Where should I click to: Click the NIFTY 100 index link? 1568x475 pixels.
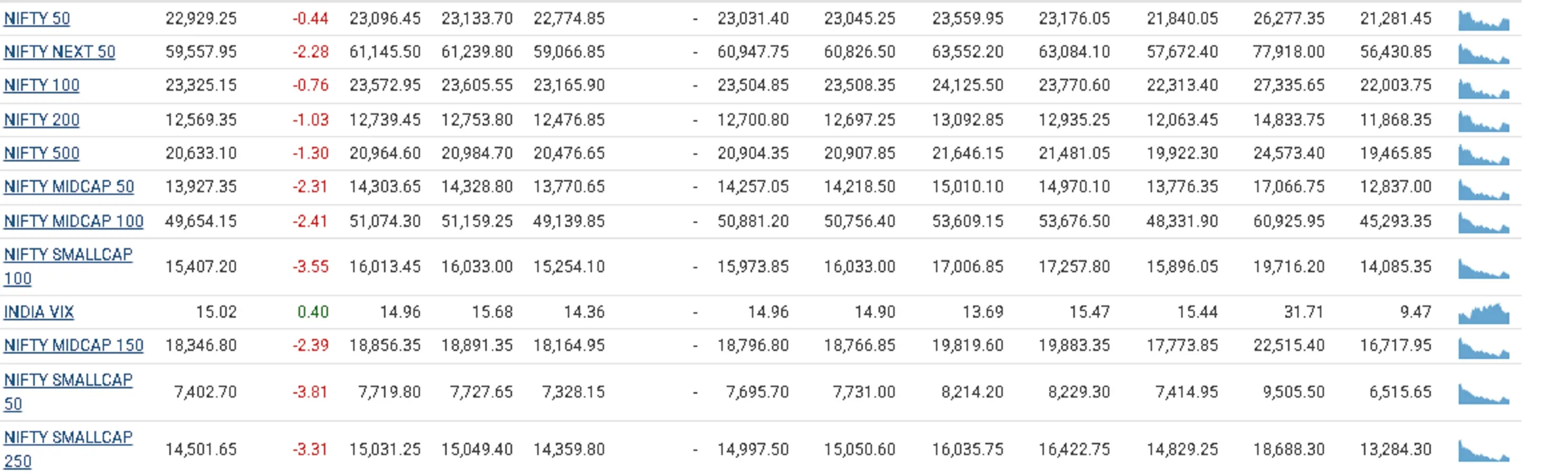click(41, 85)
